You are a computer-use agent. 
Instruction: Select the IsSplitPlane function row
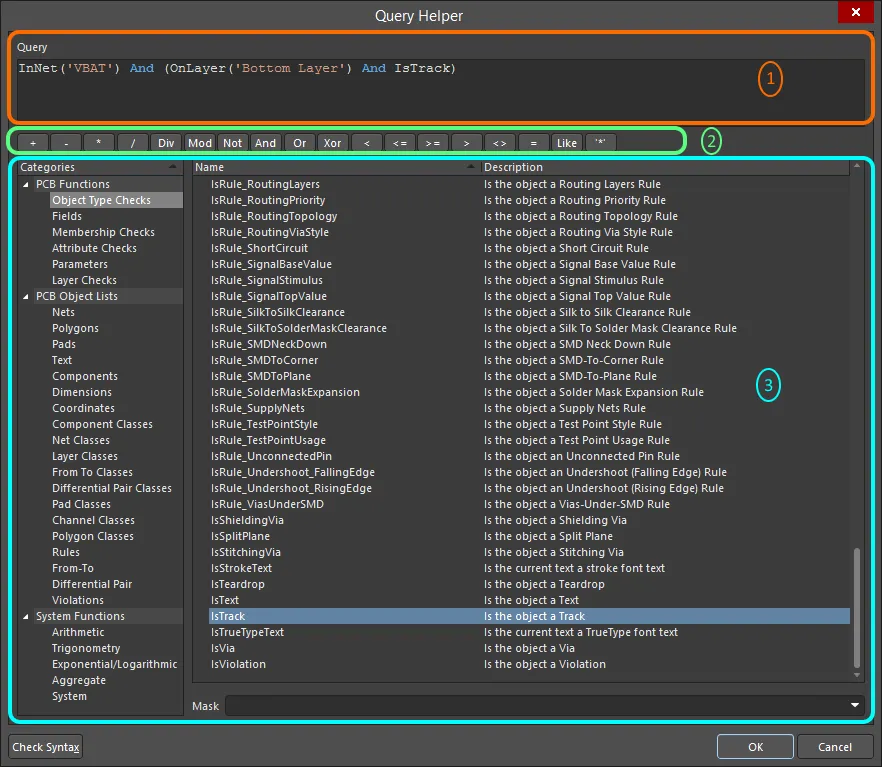click(529, 536)
